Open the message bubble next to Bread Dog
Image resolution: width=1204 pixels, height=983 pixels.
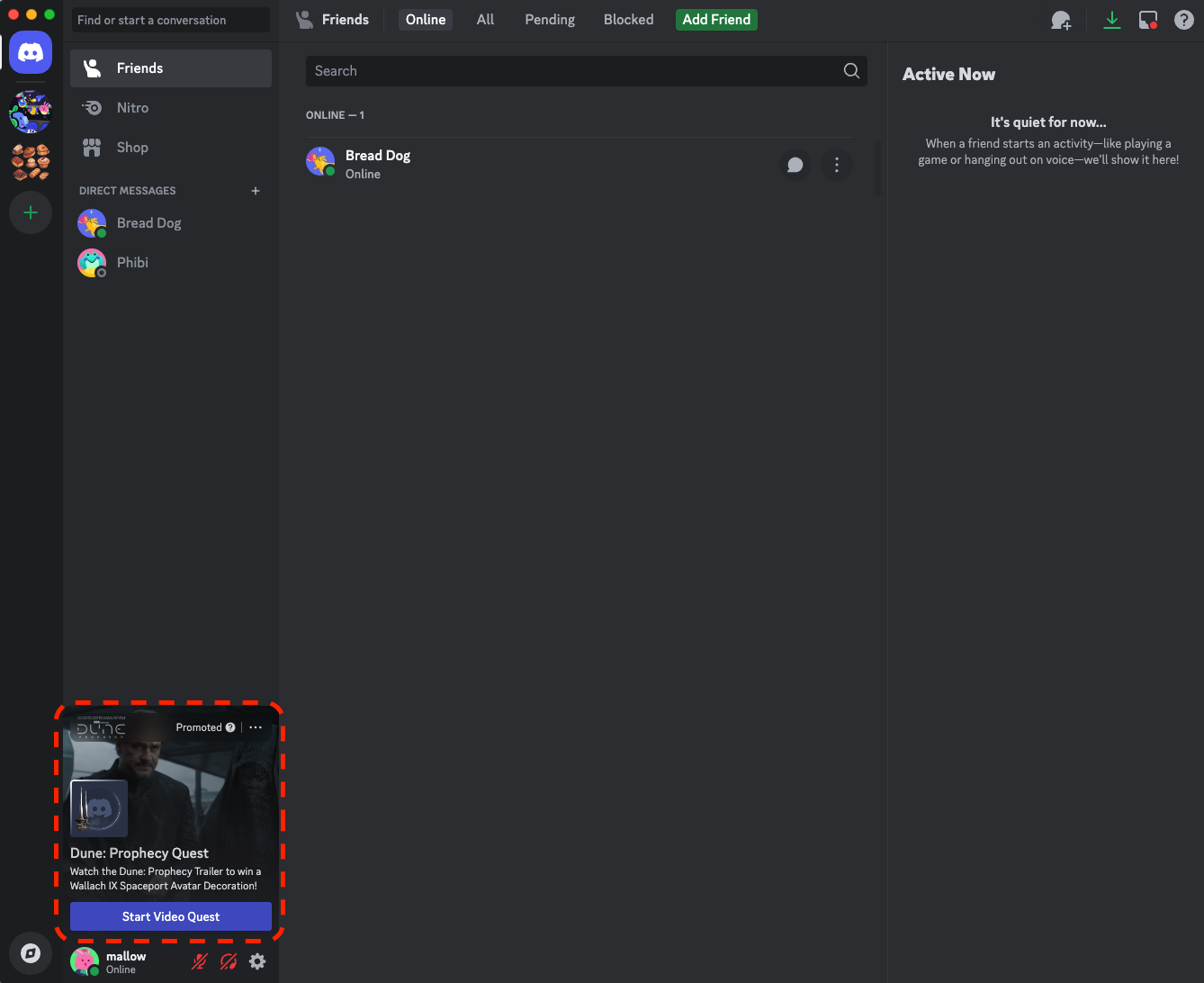795,165
